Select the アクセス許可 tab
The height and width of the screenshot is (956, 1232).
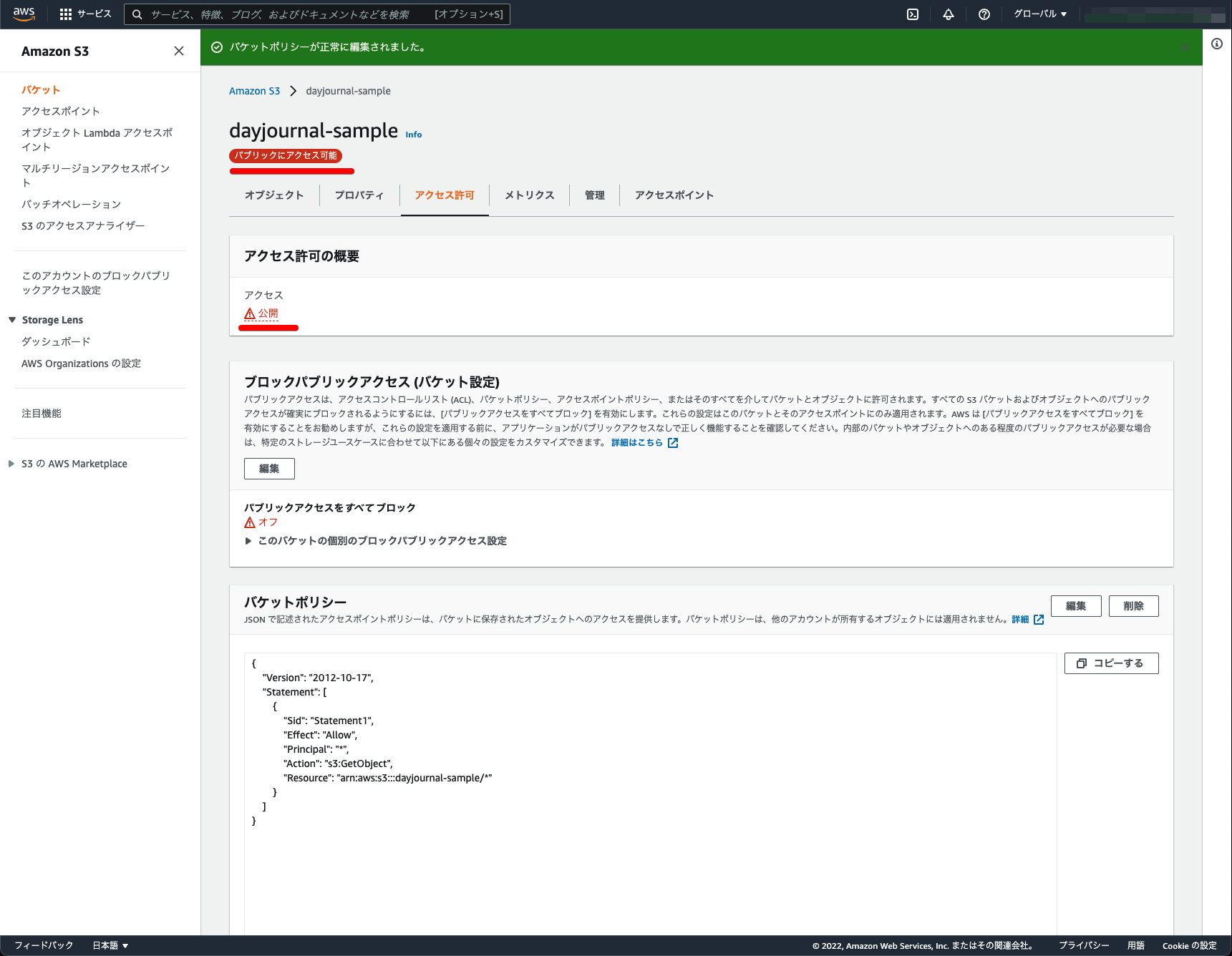click(x=445, y=195)
